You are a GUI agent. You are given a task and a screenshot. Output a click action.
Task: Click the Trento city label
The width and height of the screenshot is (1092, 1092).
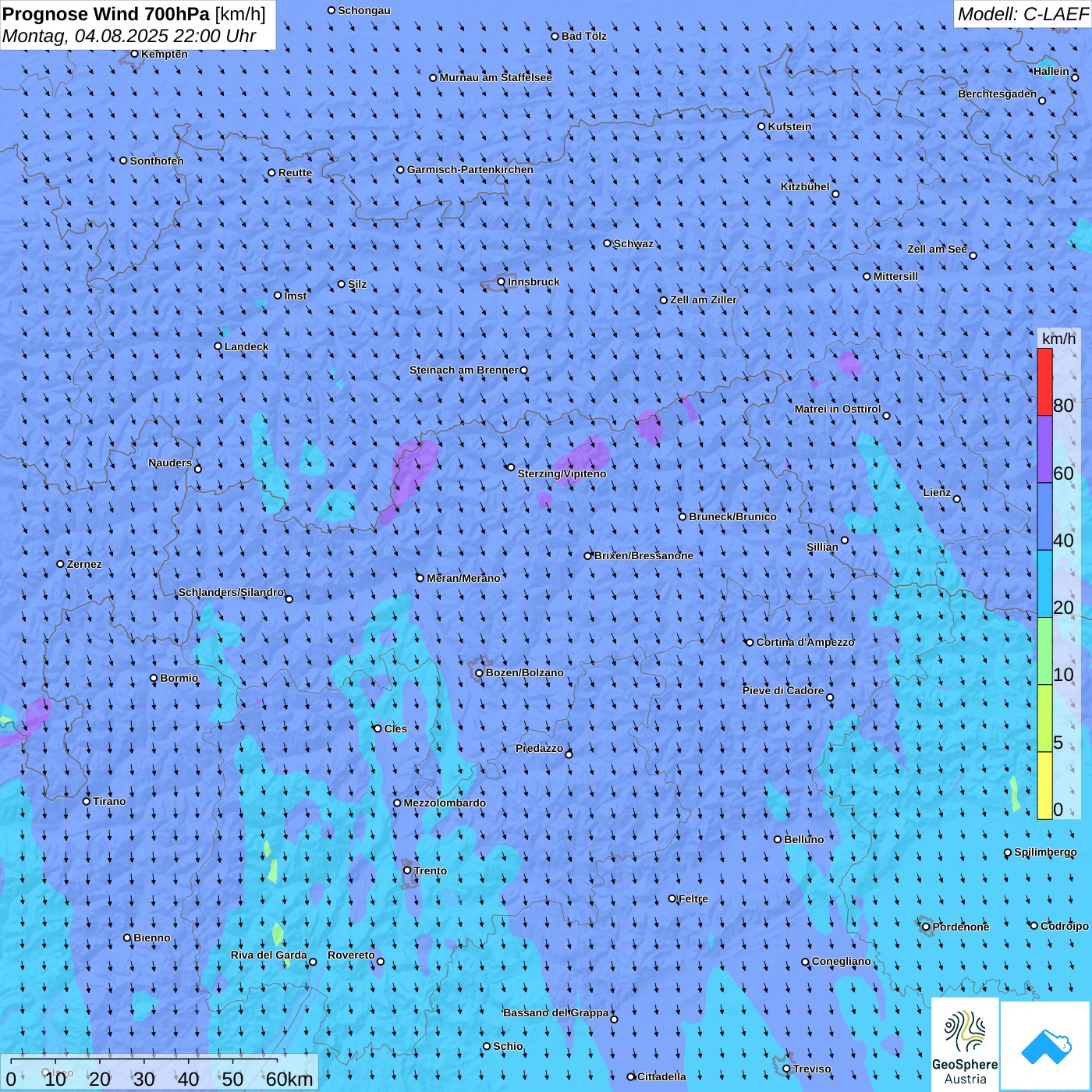click(431, 870)
